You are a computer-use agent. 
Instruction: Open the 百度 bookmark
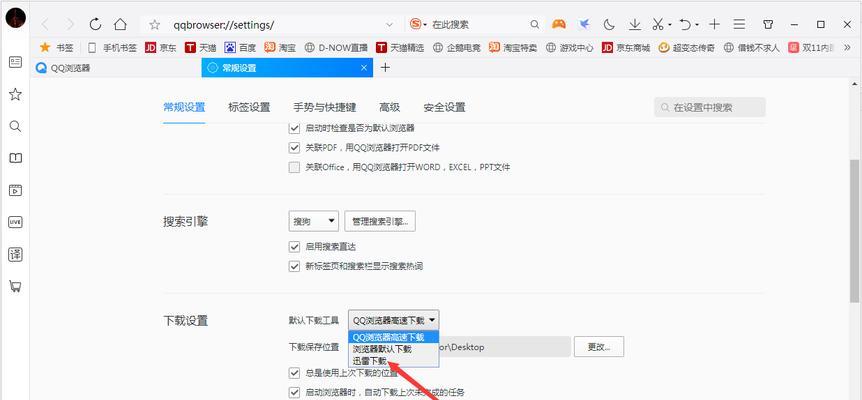point(240,48)
